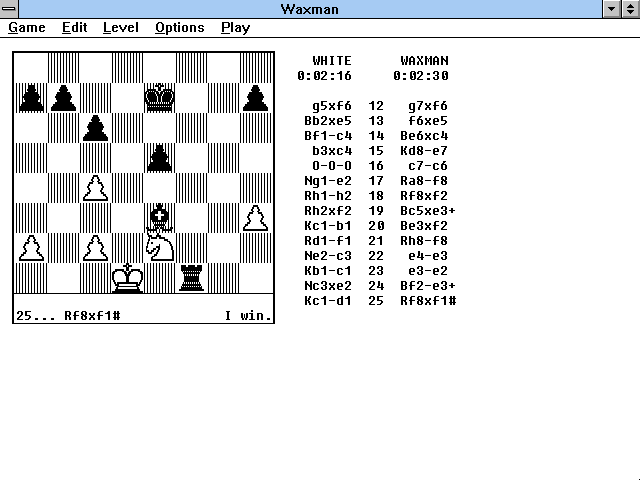Select the black pawn on b7

63,98
